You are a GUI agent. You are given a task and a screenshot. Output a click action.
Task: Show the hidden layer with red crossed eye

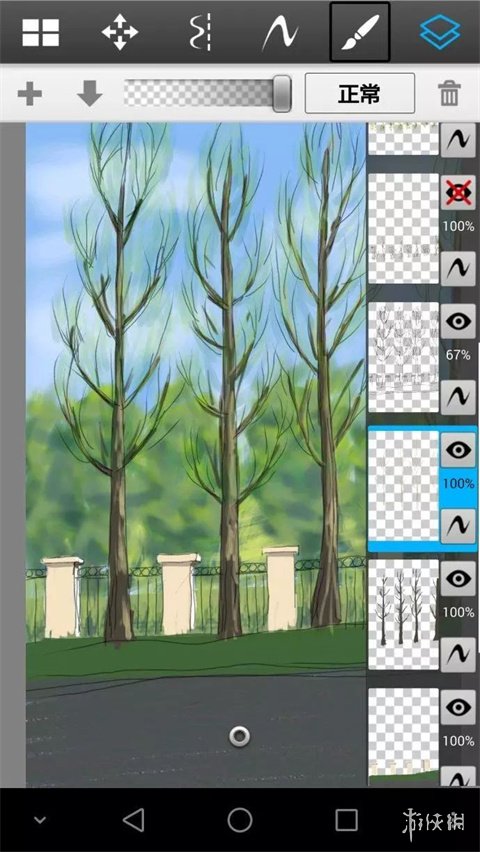tap(458, 192)
